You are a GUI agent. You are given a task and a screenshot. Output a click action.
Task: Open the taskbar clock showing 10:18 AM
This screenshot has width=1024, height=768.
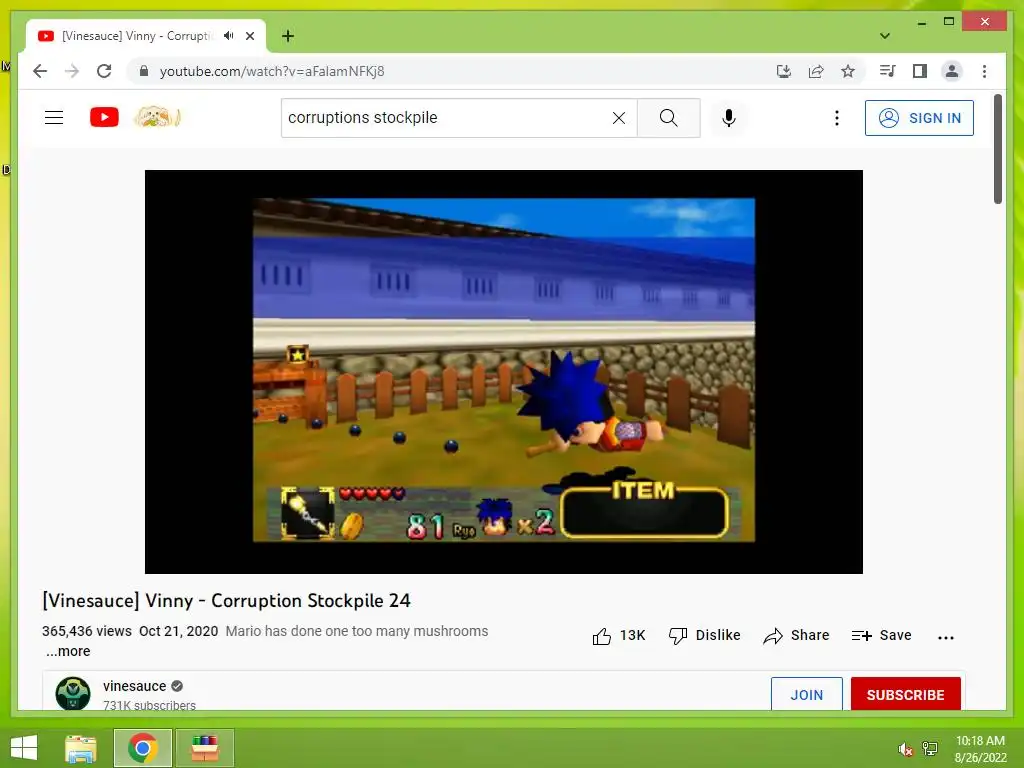(981, 749)
